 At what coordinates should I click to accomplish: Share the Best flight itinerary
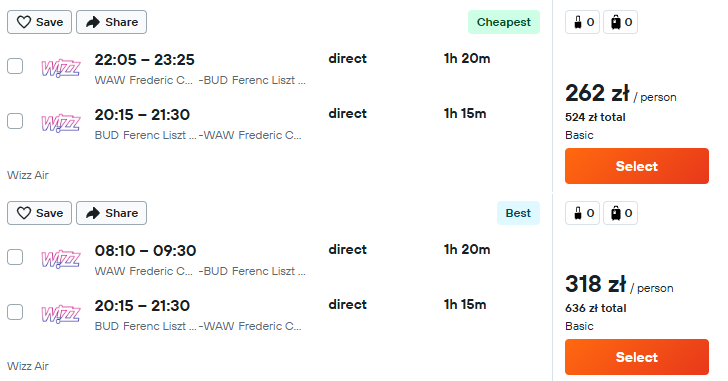(111, 213)
